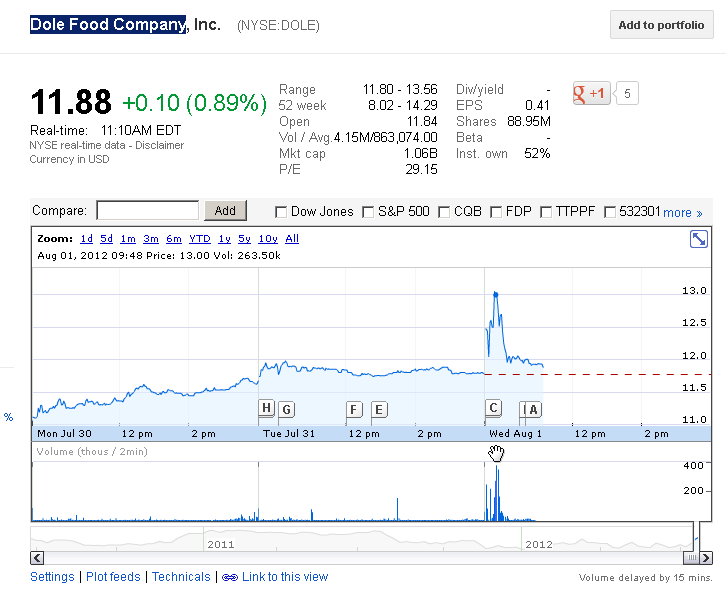Screen dimensions: 726x603
Task: Set chart zoom to 10y
Action: pyautogui.click(x=268, y=239)
